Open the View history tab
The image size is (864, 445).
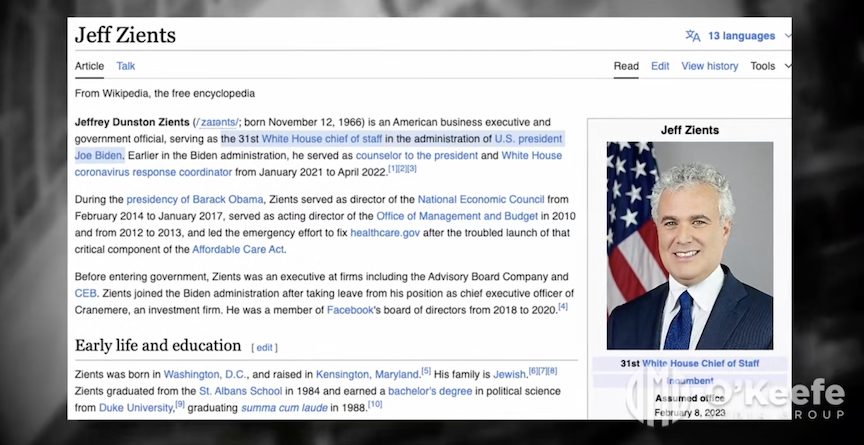710,66
